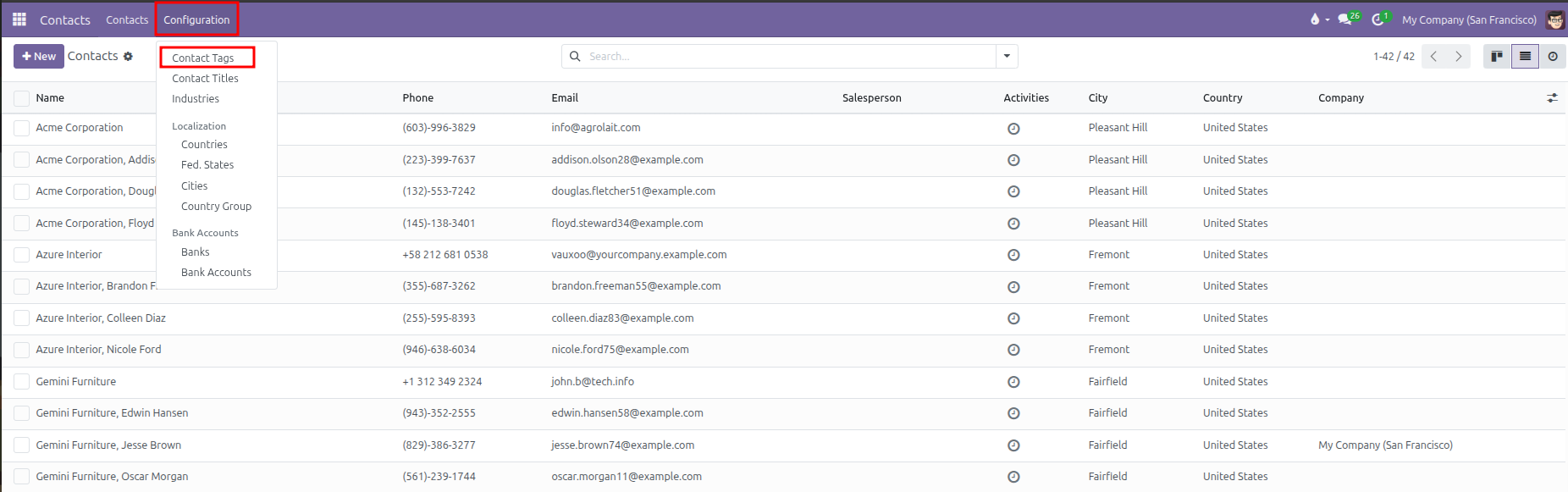Screen dimensions: 1568x492
Task: Click activity clock for Oscar Morgan row
Action: pos(1013,477)
